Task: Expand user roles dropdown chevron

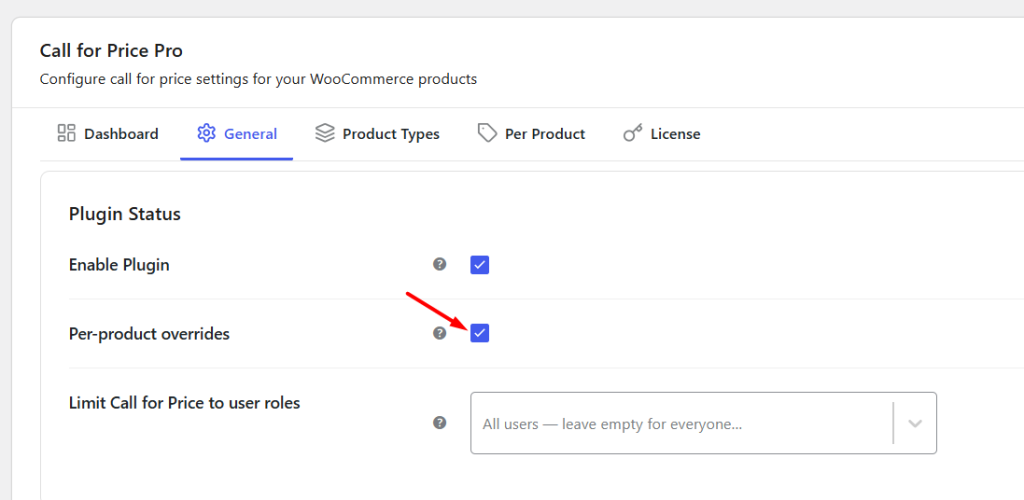Action: [915, 423]
